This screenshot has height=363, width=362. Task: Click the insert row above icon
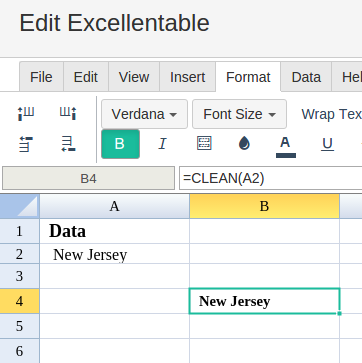point(26,144)
